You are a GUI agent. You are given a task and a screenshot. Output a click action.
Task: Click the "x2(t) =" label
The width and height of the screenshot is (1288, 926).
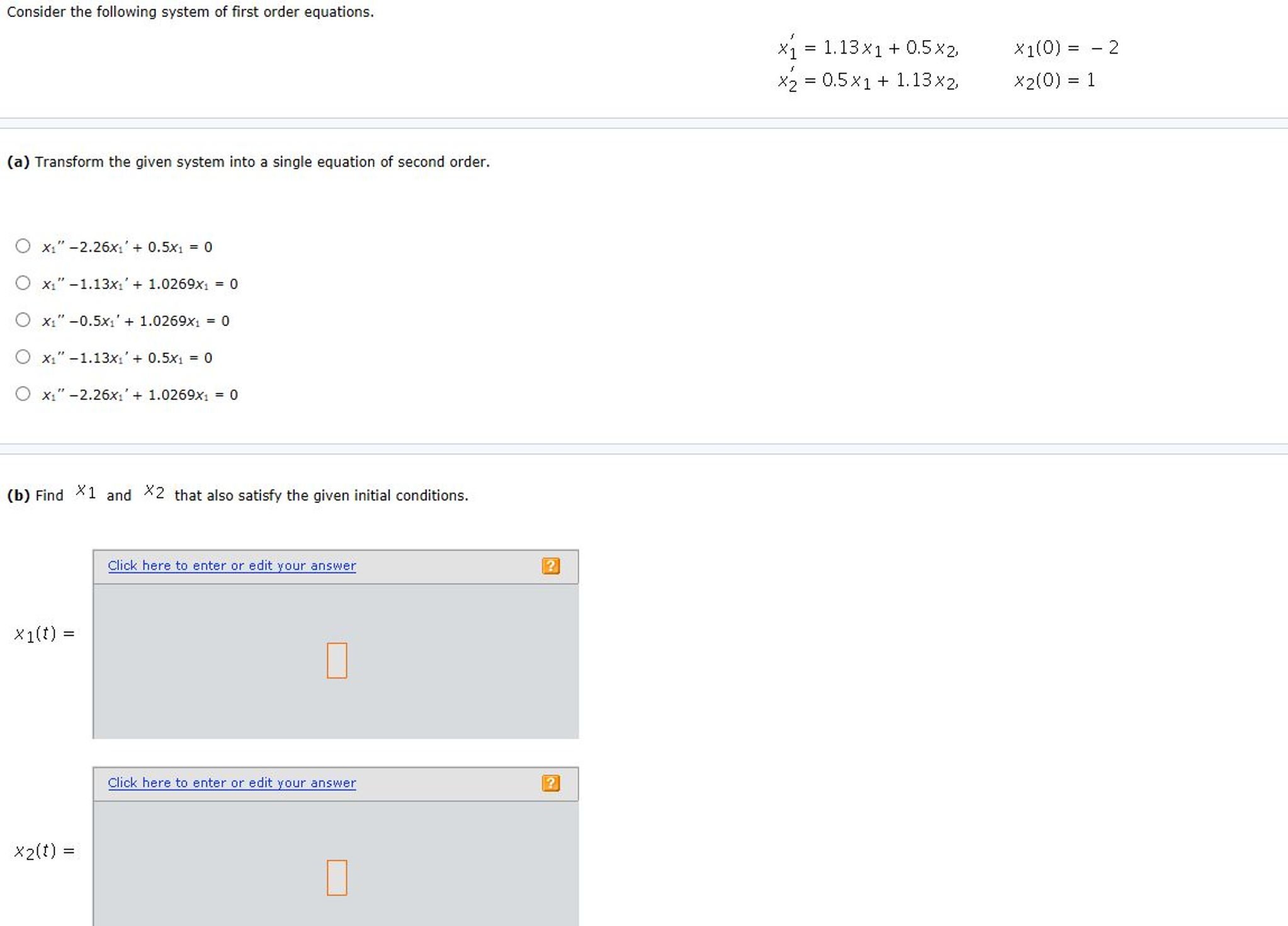(x=45, y=851)
